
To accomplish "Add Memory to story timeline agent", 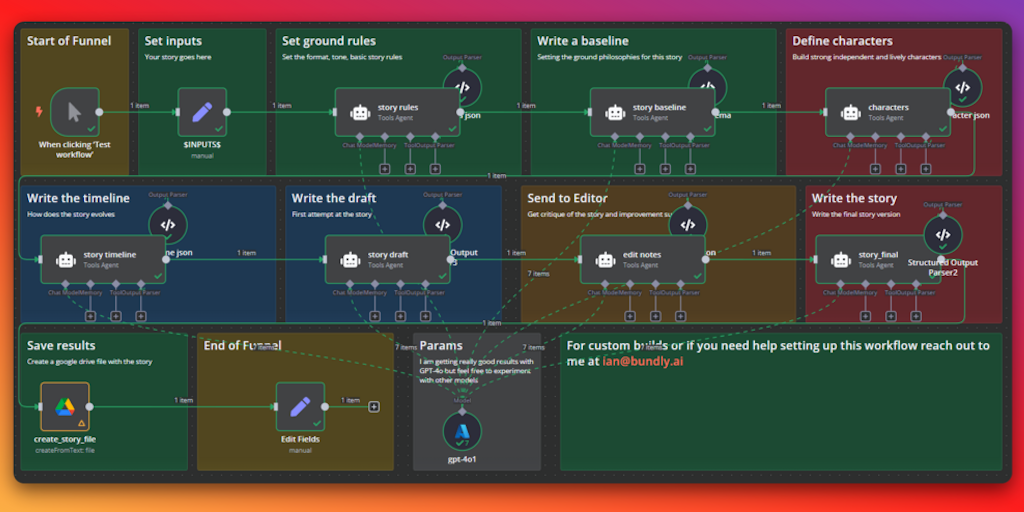I will pyautogui.click(x=90, y=316).
